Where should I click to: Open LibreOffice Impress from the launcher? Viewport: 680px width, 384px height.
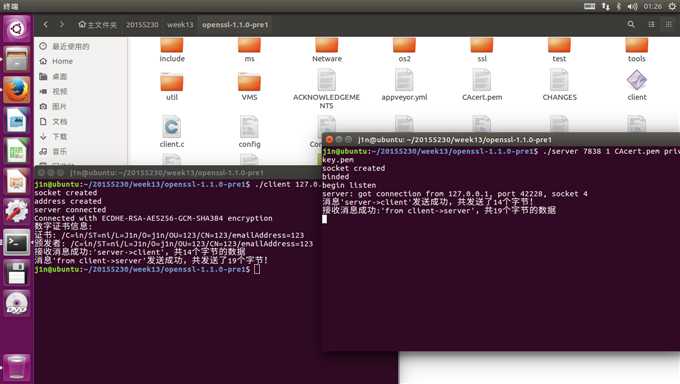(16, 181)
